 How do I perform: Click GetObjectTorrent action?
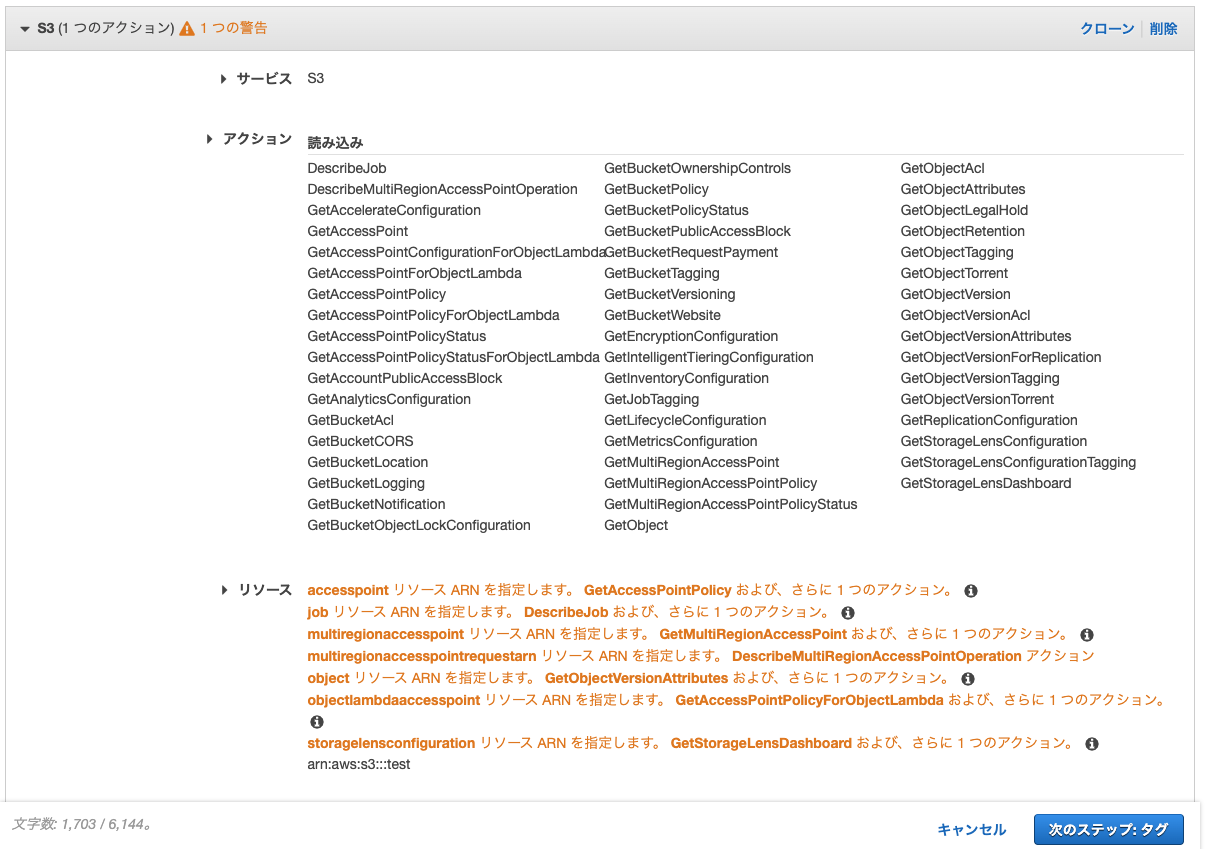(955, 273)
